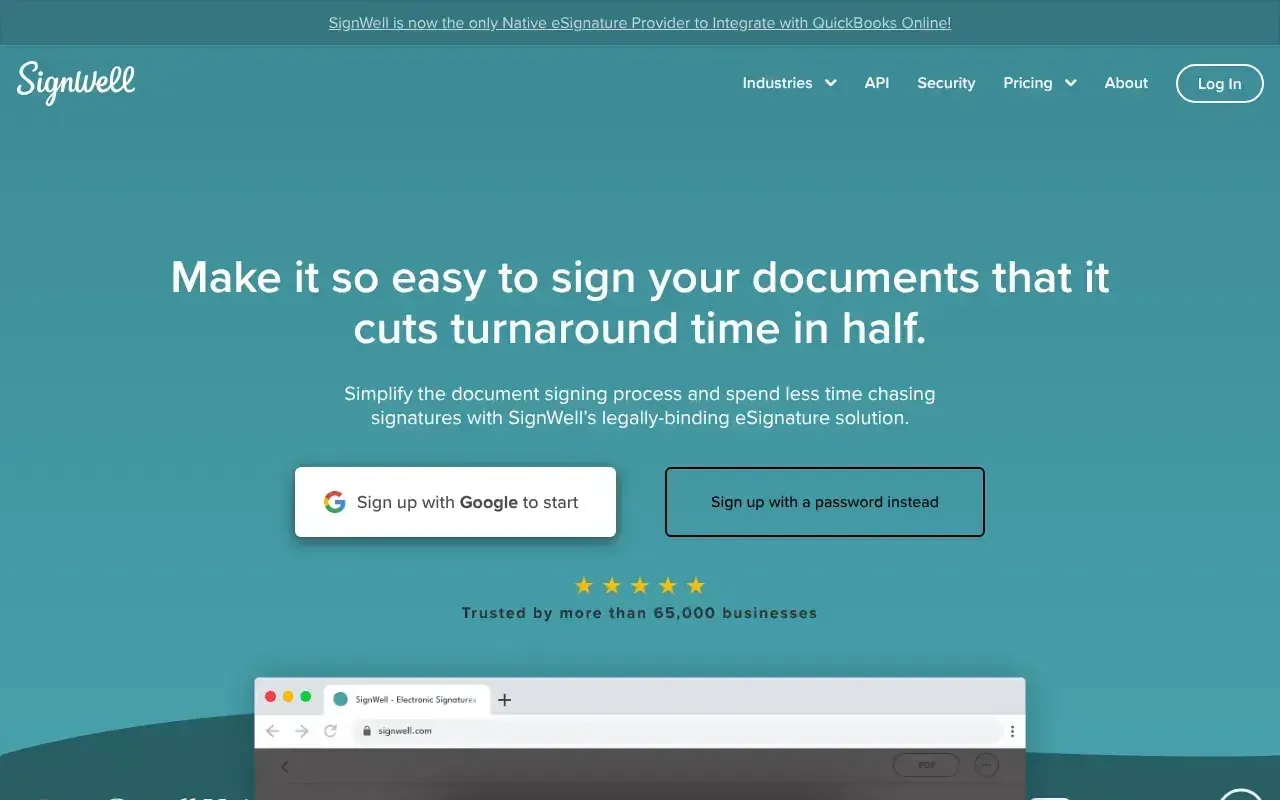The image size is (1280, 800).
Task: Open the API menu item
Action: click(876, 83)
